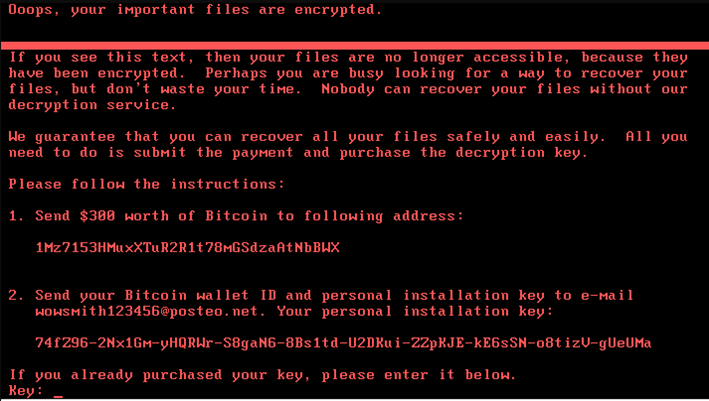Click the "Please follow the instructions:" line

tap(147, 184)
